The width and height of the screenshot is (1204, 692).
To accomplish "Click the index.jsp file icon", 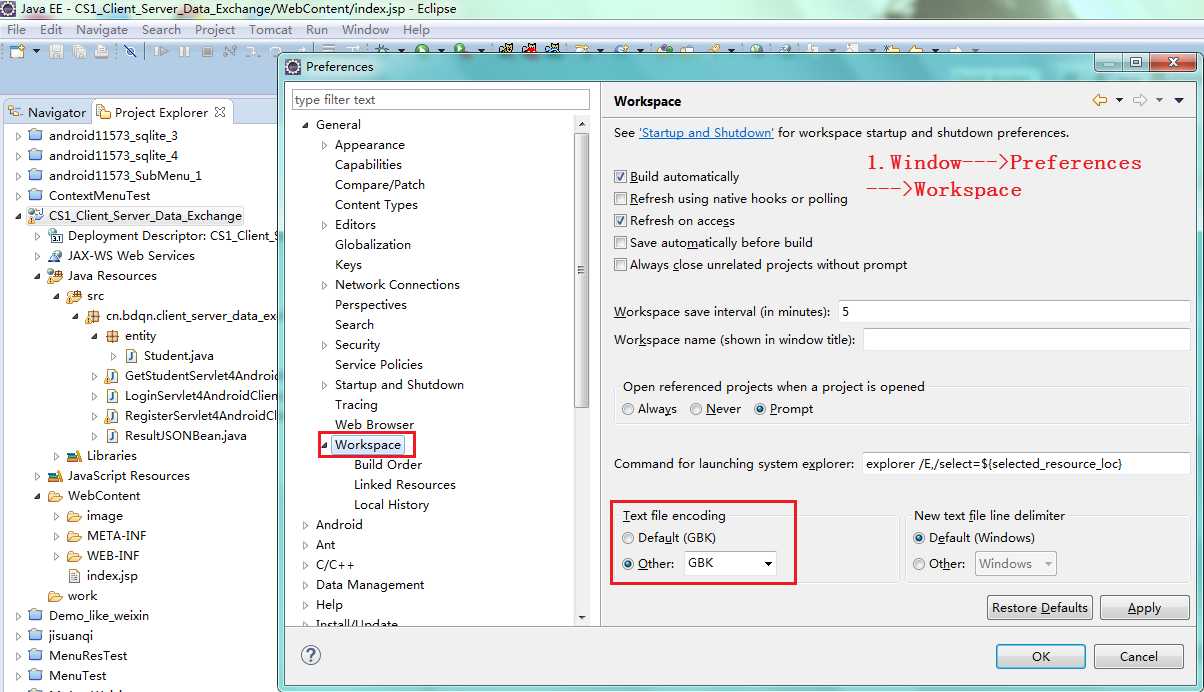I will (74, 576).
